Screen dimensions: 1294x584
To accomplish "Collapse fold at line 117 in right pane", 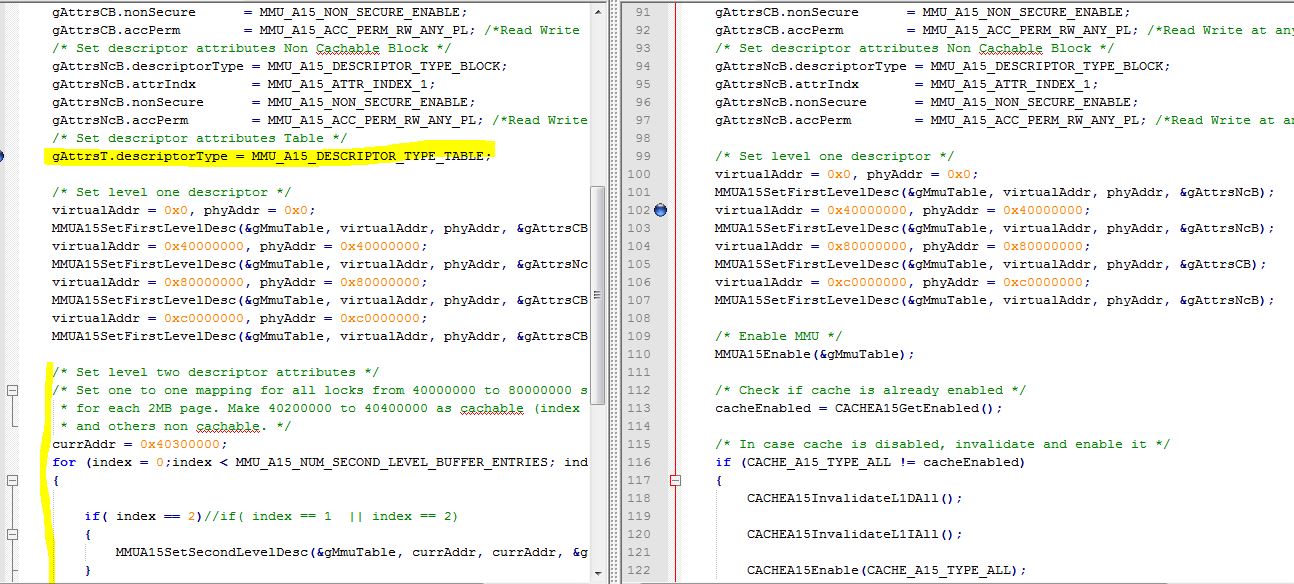I will (676, 480).
